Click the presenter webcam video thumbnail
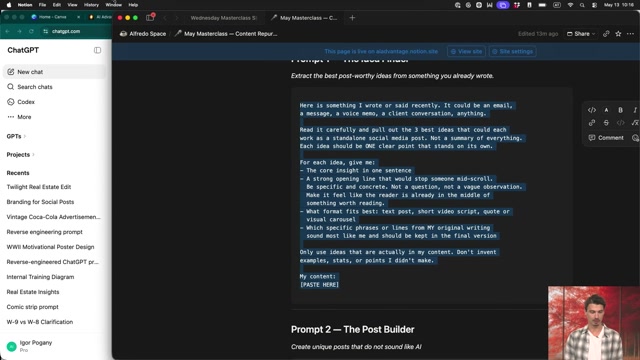This screenshot has height=360, width=640. tap(594, 323)
